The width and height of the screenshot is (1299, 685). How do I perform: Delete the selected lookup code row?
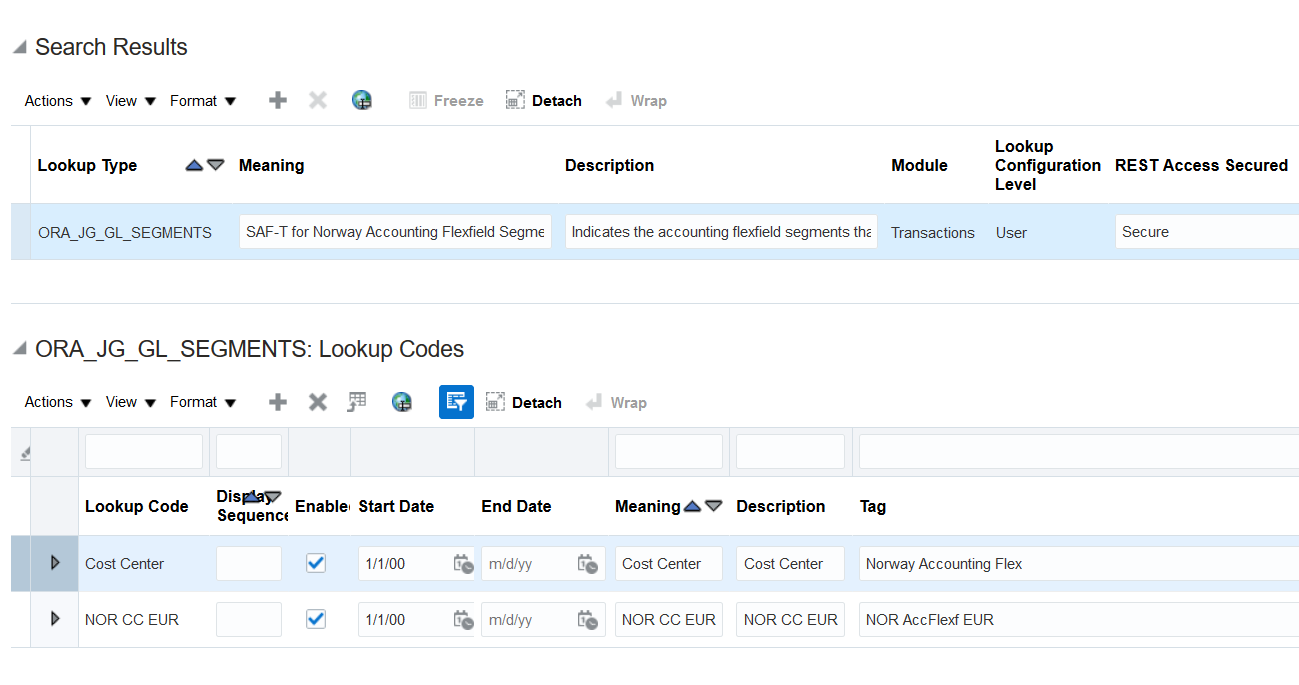(318, 402)
